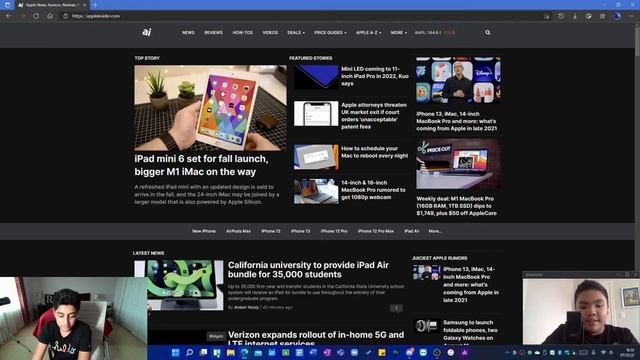This screenshot has height=360, width=640.
Task: Expand the MORE dropdown in navbar
Action: tap(398, 33)
